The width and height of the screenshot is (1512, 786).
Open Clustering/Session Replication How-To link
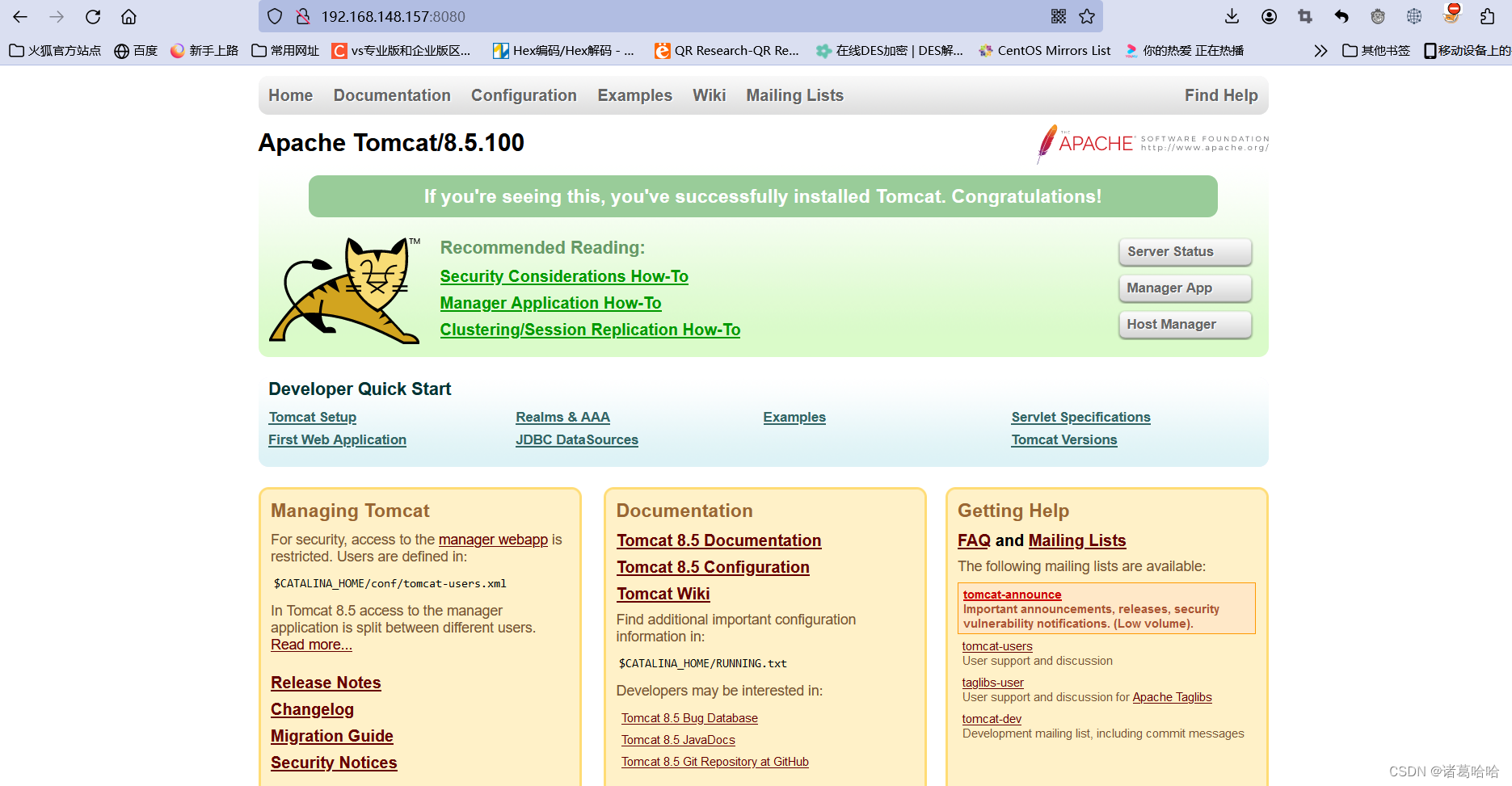[x=590, y=330]
